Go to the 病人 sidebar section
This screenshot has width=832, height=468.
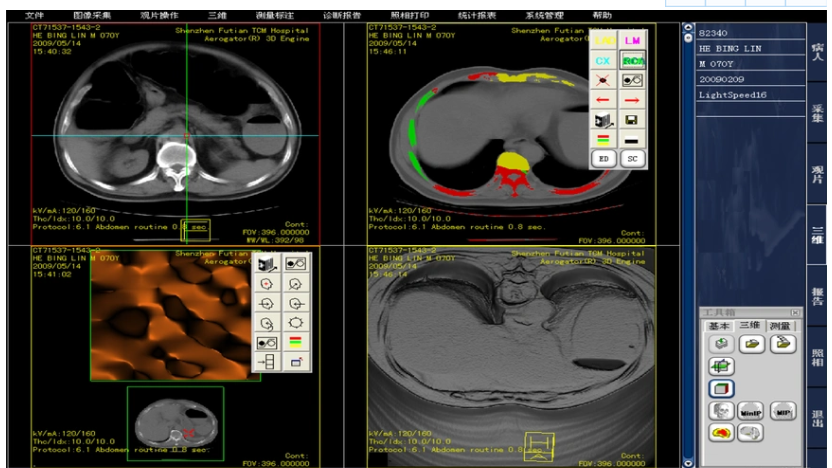tap(817, 51)
